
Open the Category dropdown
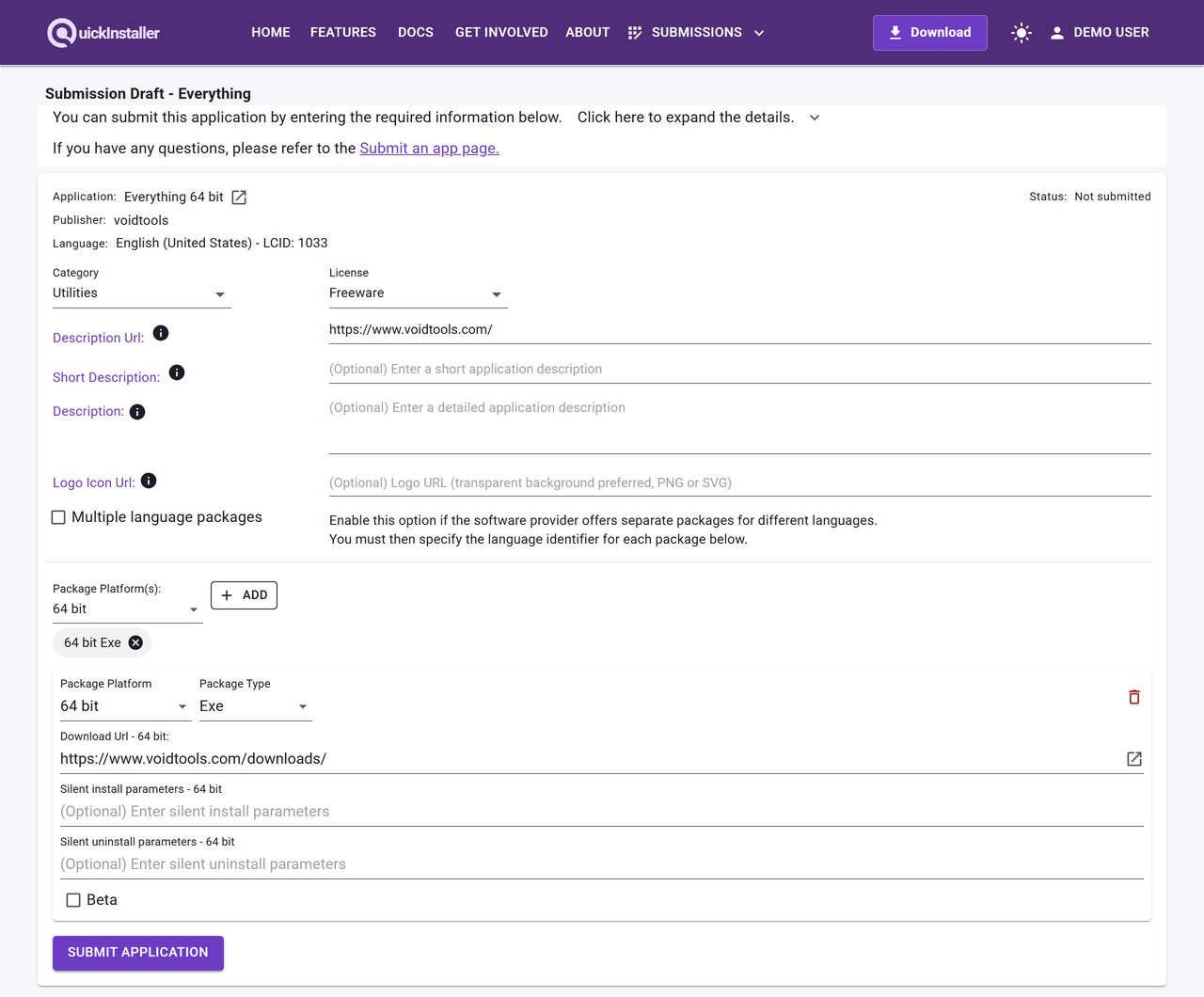[x=142, y=293]
